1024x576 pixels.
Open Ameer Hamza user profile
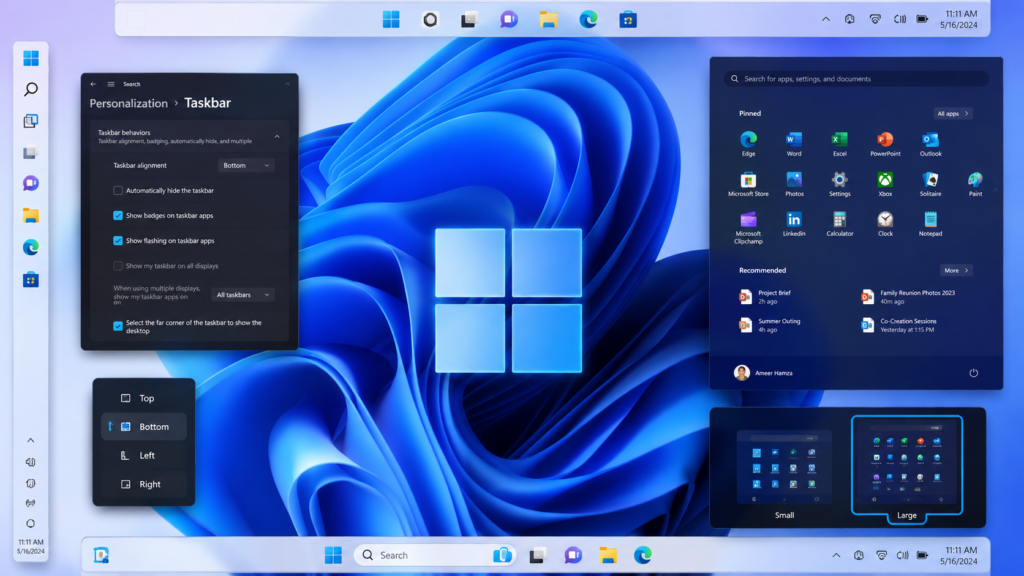point(763,373)
